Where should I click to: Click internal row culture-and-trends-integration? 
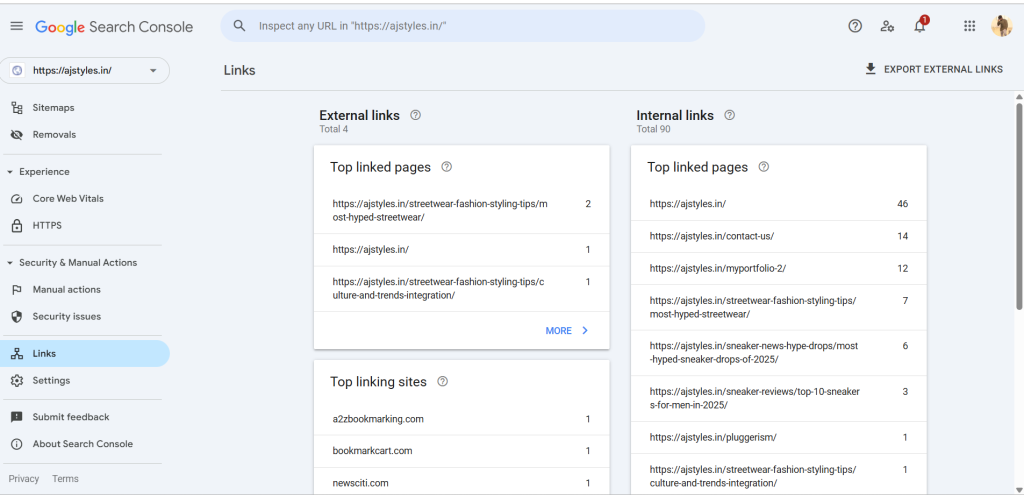(x=778, y=476)
